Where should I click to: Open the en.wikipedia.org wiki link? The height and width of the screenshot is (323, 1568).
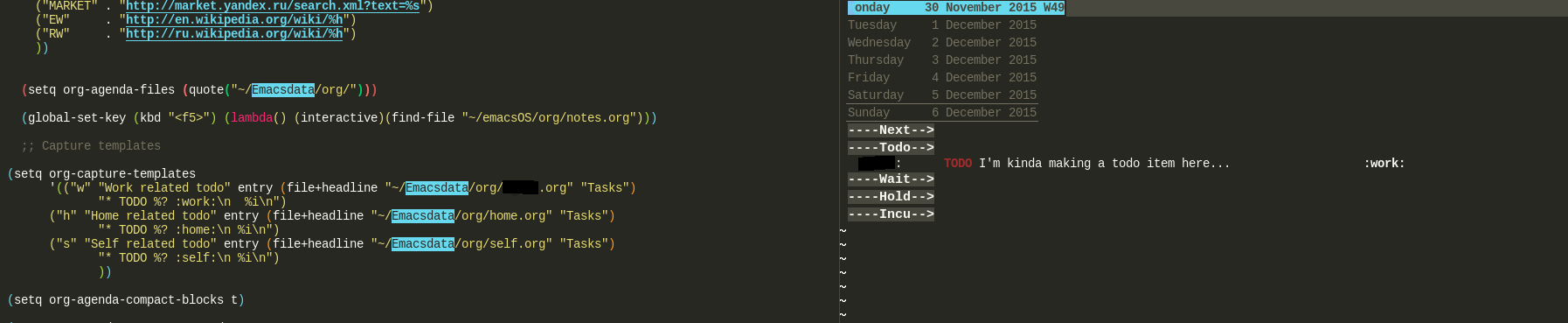coord(234,20)
